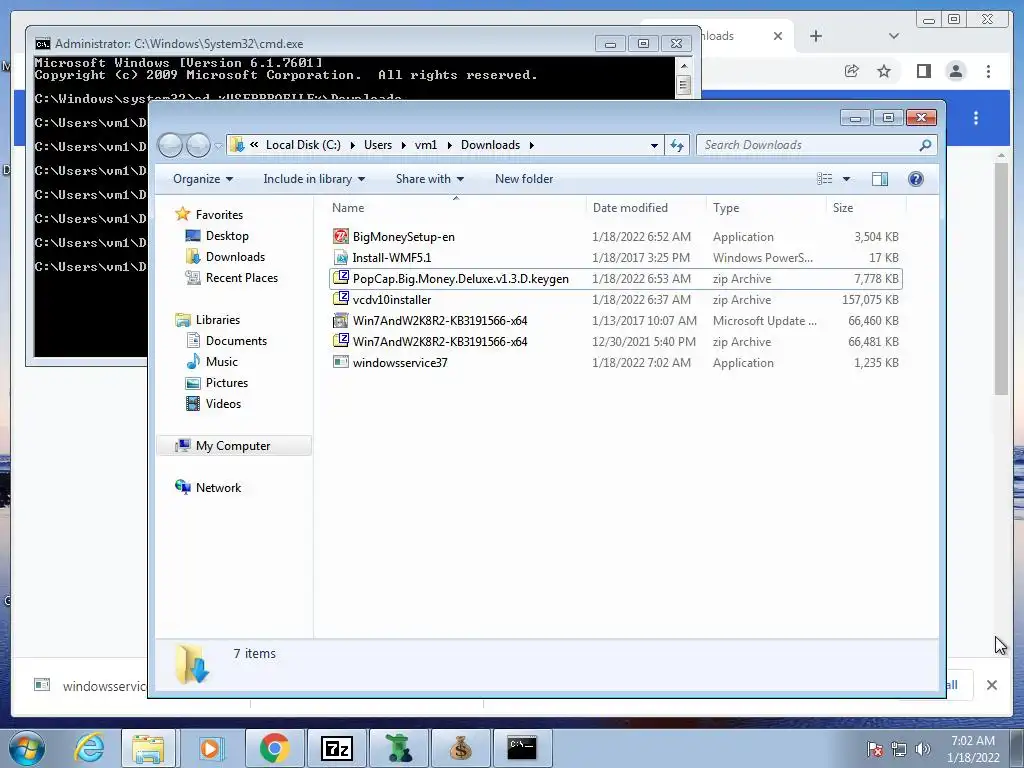The image size is (1024, 768).
Task: Bookmark page with Chrome star icon
Action: tap(884, 71)
